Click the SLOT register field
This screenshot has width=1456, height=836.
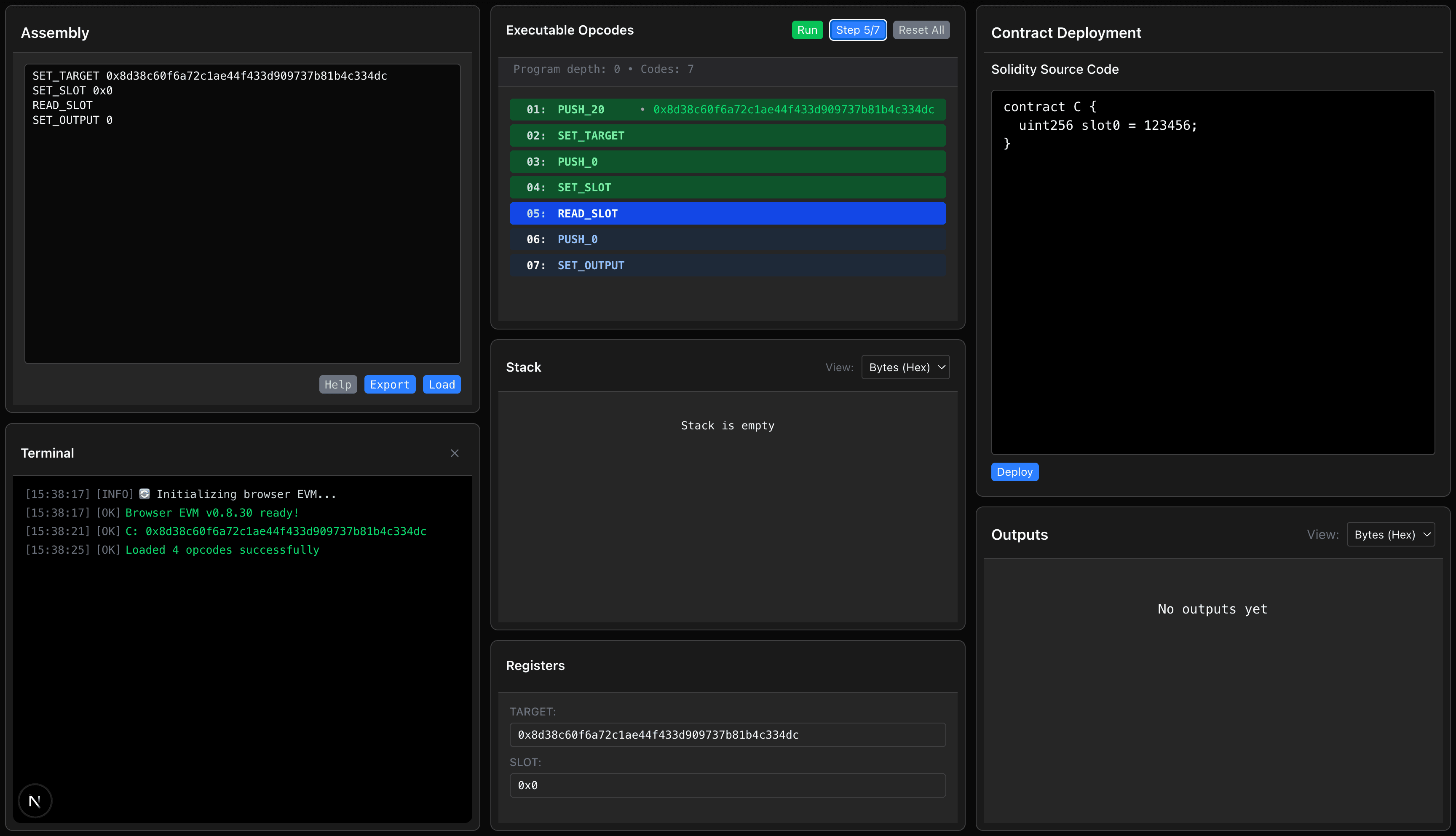click(x=727, y=785)
